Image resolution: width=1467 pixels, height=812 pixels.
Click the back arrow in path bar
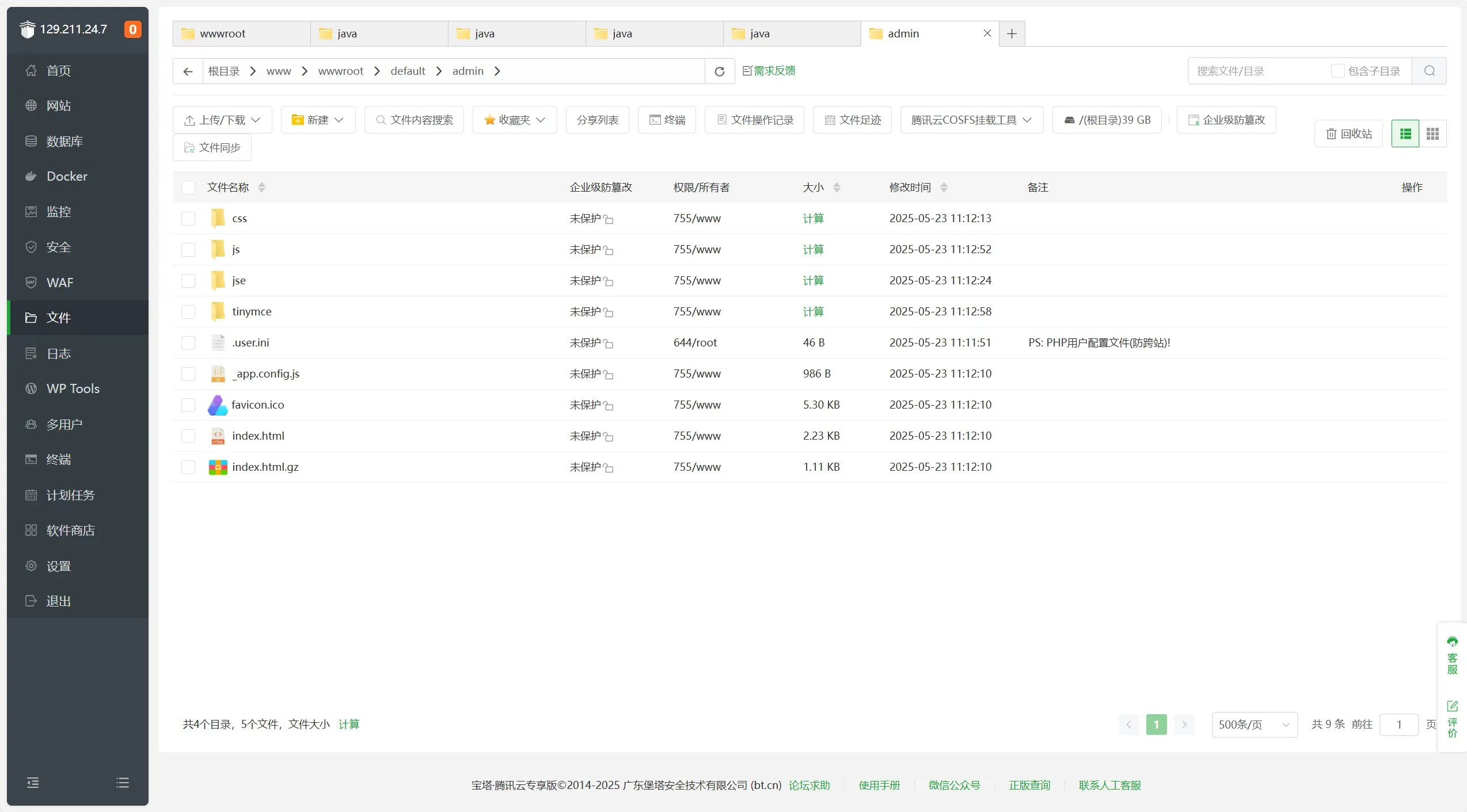(x=188, y=71)
